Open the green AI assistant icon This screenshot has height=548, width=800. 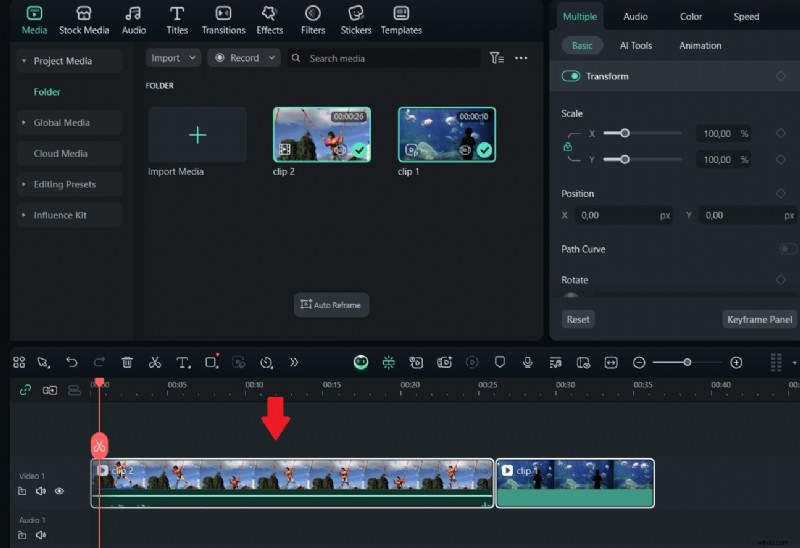361,362
